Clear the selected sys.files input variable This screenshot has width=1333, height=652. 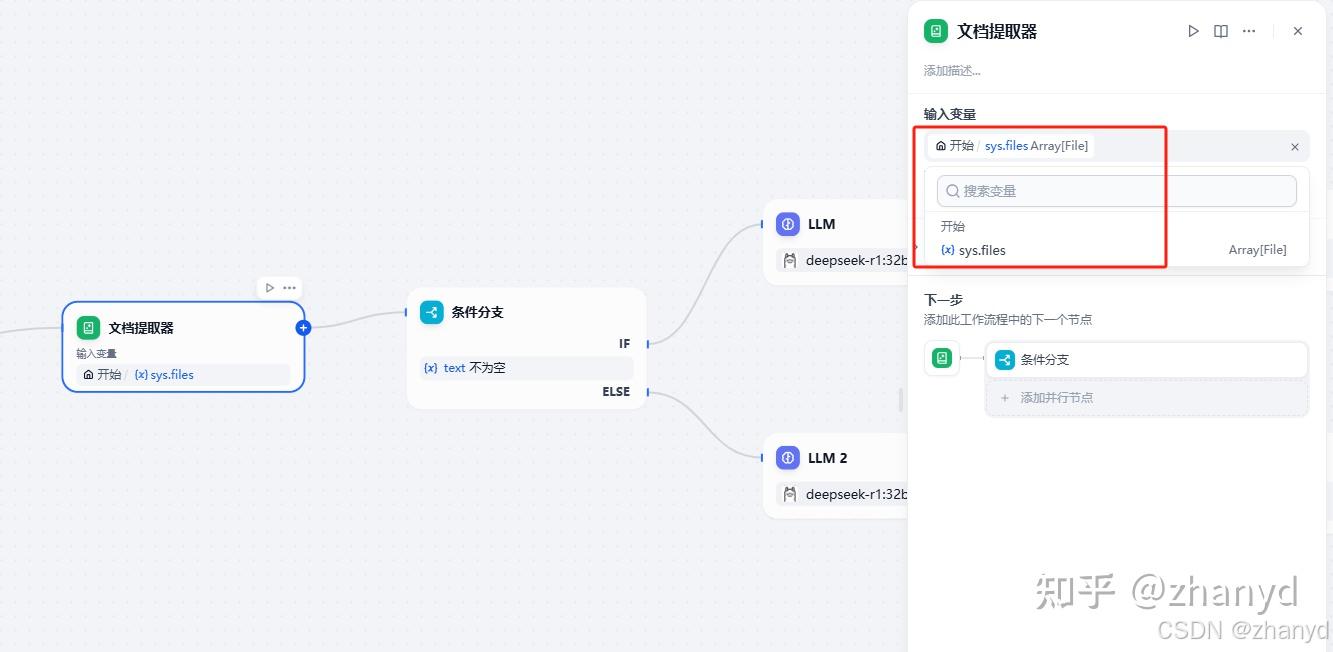pos(1295,147)
